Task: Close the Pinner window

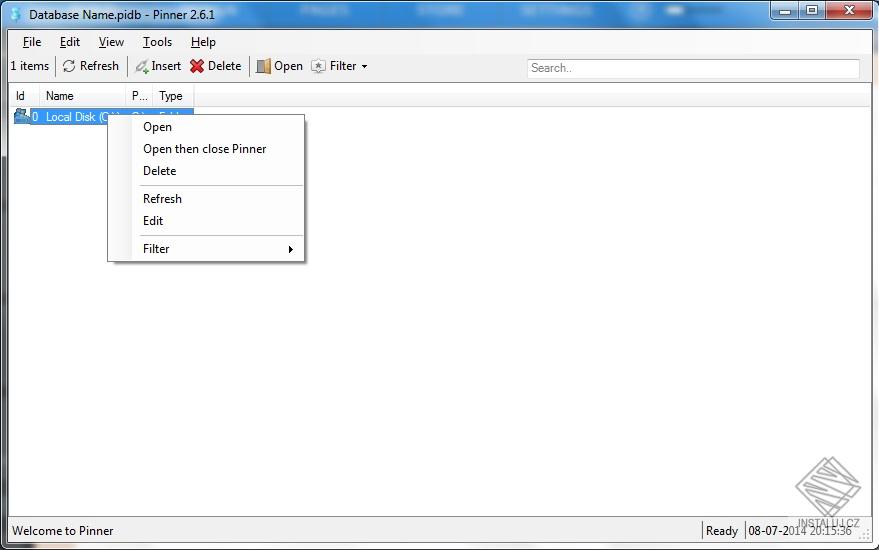Action: click(849, 11)
